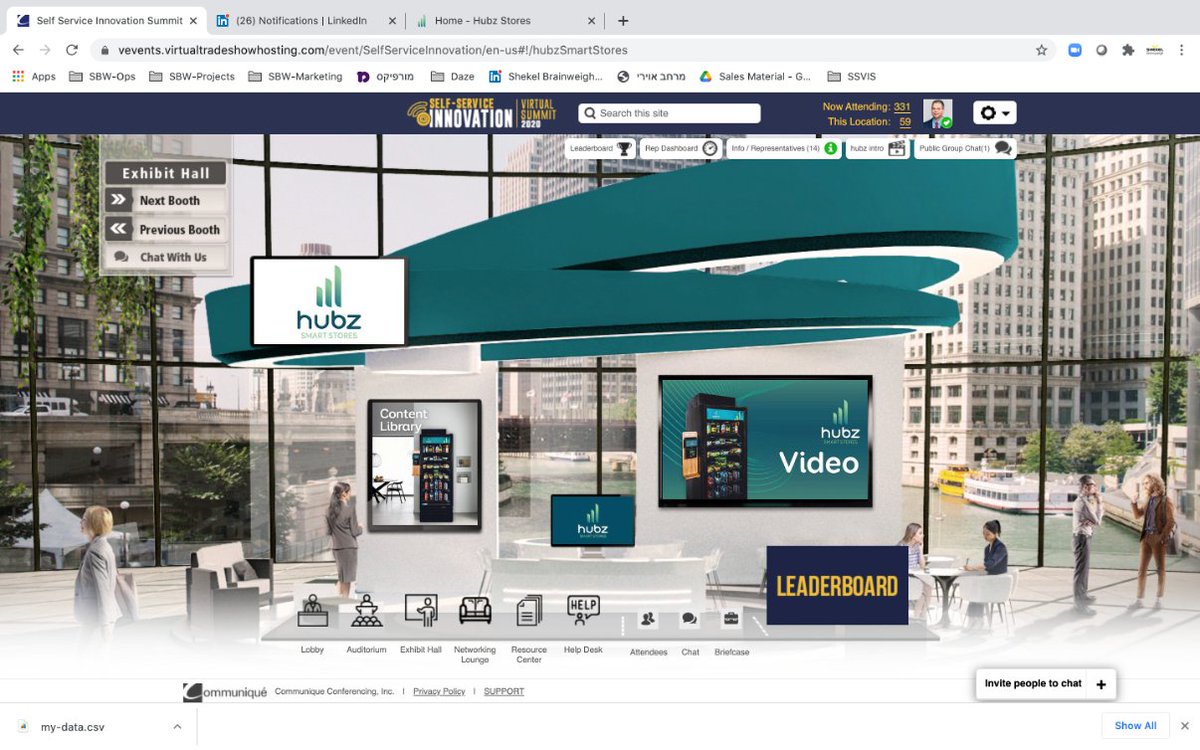The width and height of the screenshot is (1200, 750).
Task: Open the Extensions puzzle icon
Action: (1128, 49)
